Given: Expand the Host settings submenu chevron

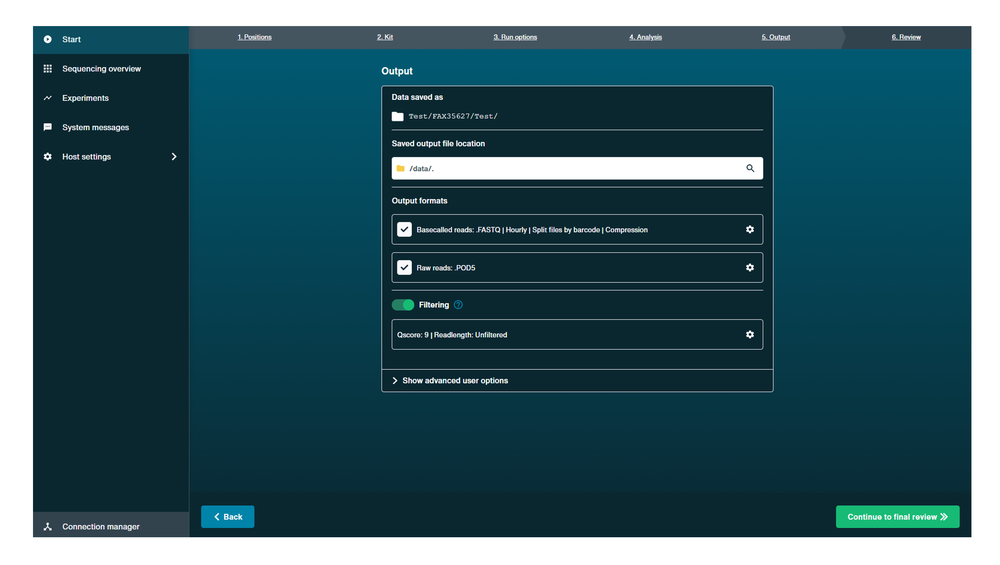Looking at the screenshot, I should coord(173,157).
